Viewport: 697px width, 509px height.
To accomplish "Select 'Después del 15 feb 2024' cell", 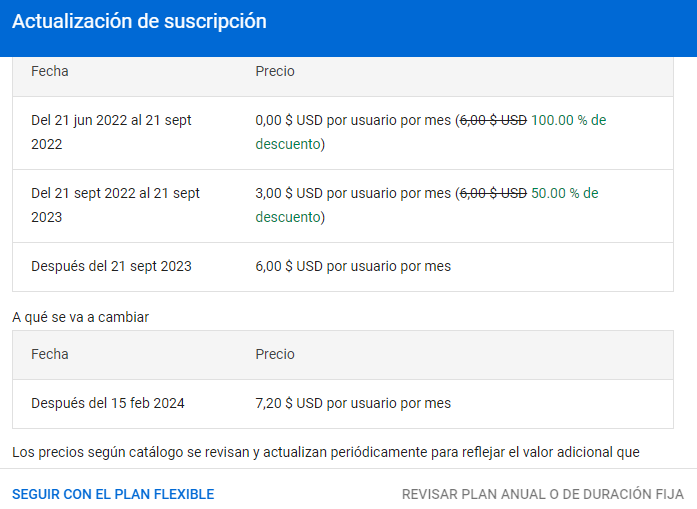I will (x=108, y=403).
